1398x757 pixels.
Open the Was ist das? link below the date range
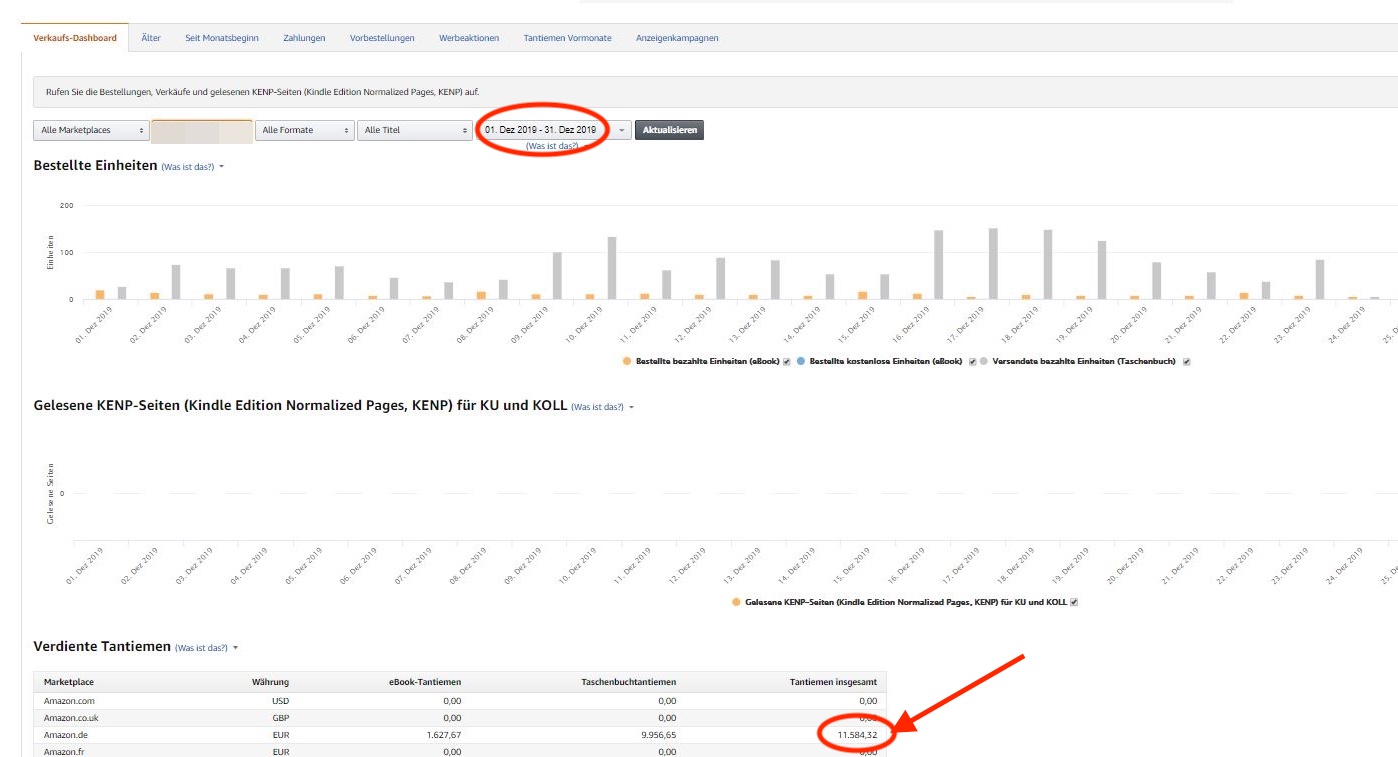click(x=552, y=146)
